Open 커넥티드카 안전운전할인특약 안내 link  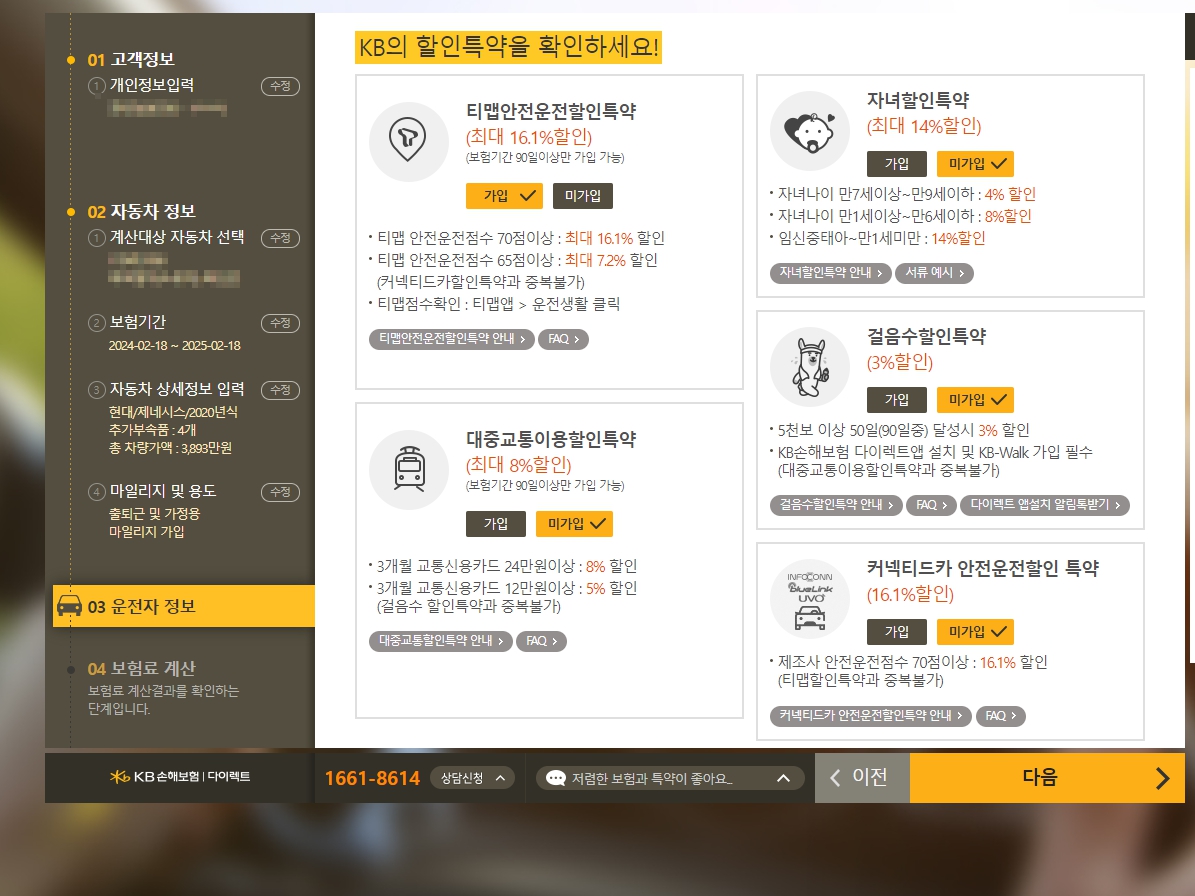[x=870, y=715]
